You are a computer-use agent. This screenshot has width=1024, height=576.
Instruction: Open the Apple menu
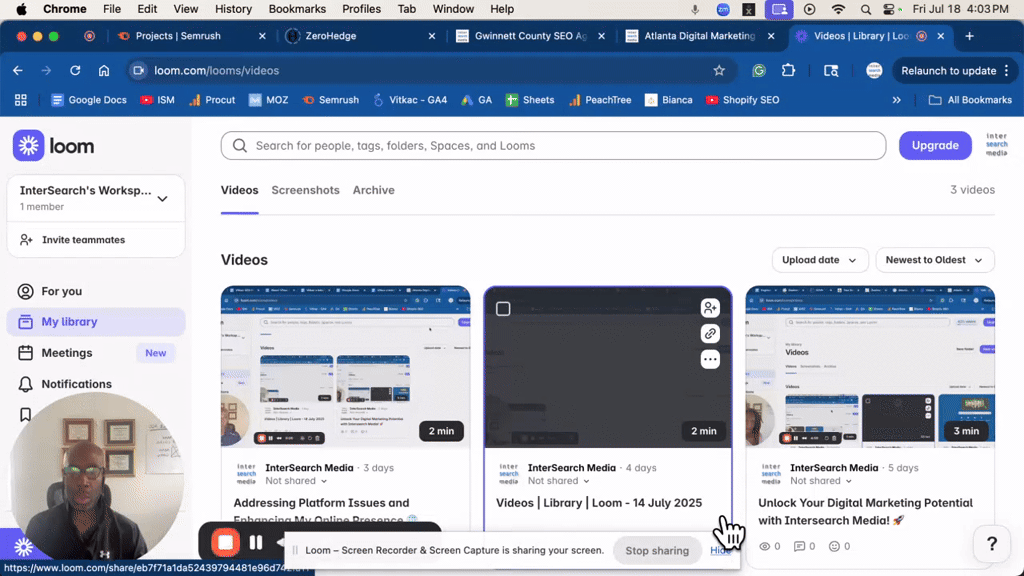(21, 9)
